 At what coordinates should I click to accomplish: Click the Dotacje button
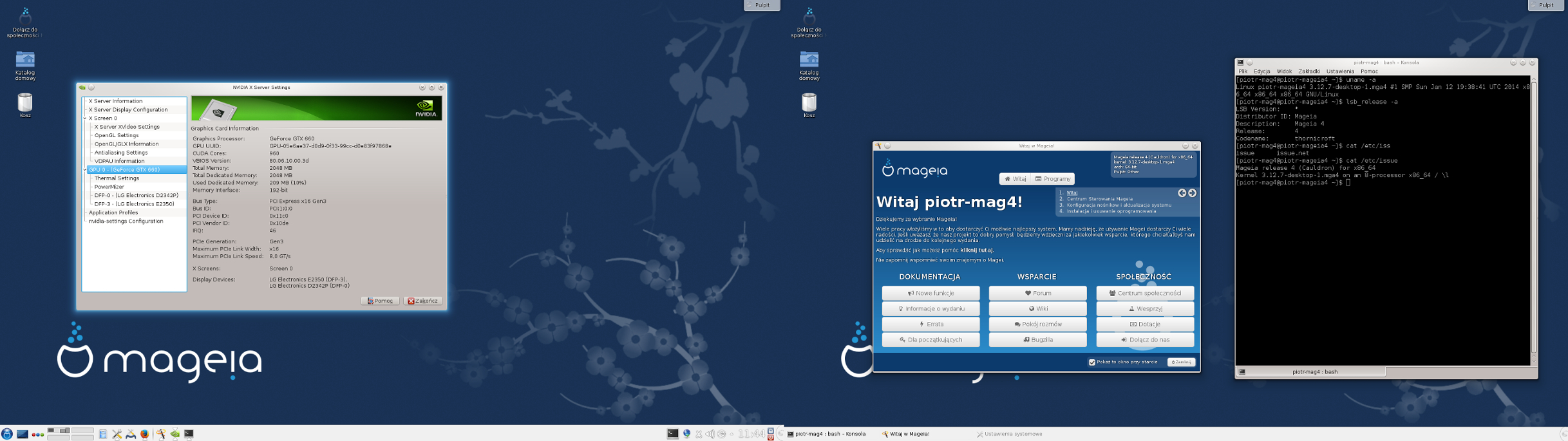(1145, 324)
